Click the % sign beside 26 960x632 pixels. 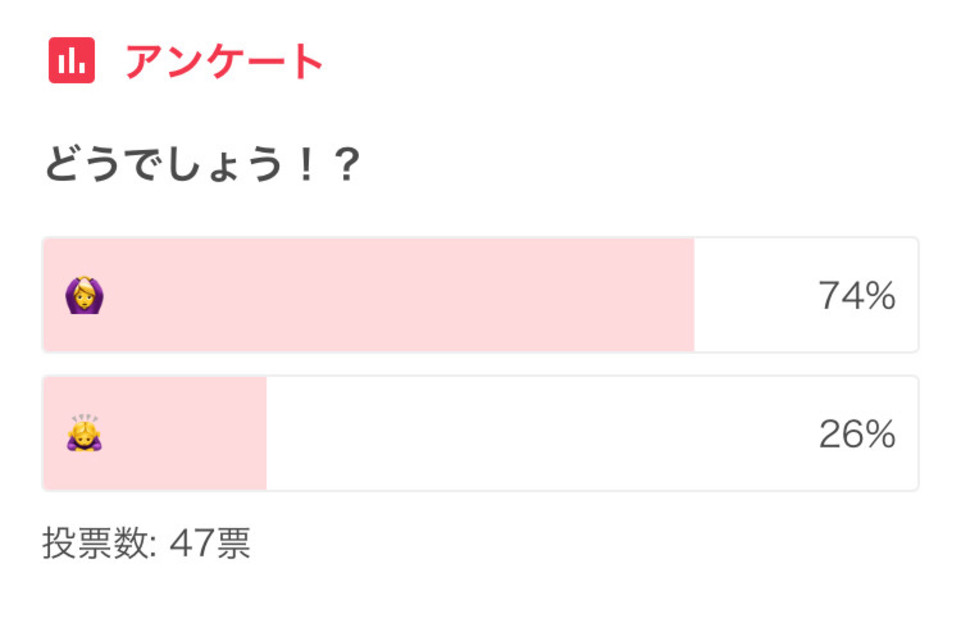point(879,434)
